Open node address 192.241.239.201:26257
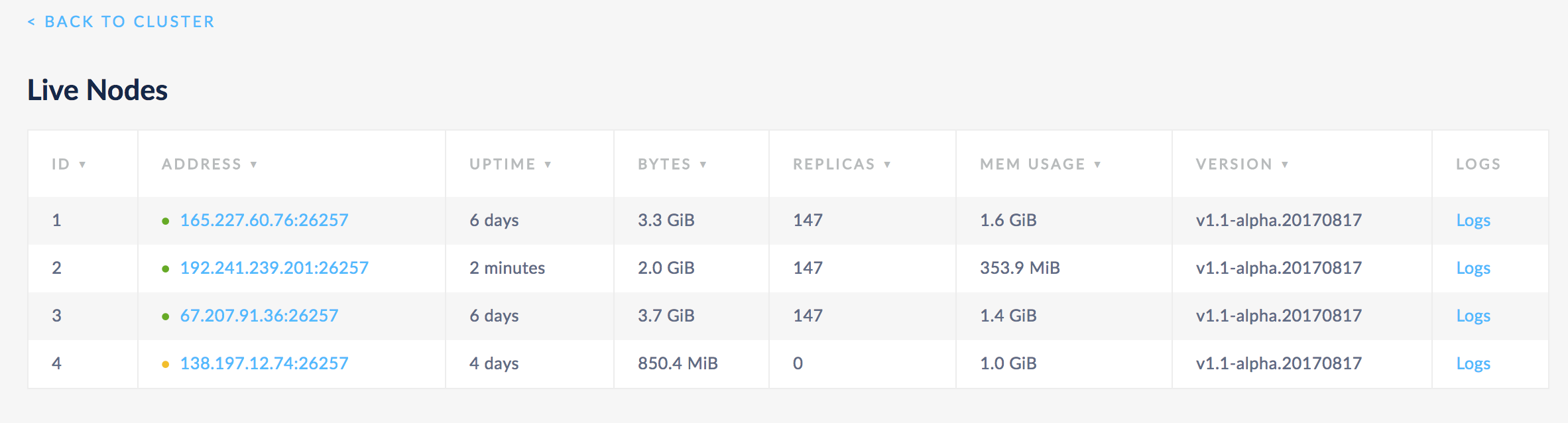1568x423 pixels. point(274,268)
